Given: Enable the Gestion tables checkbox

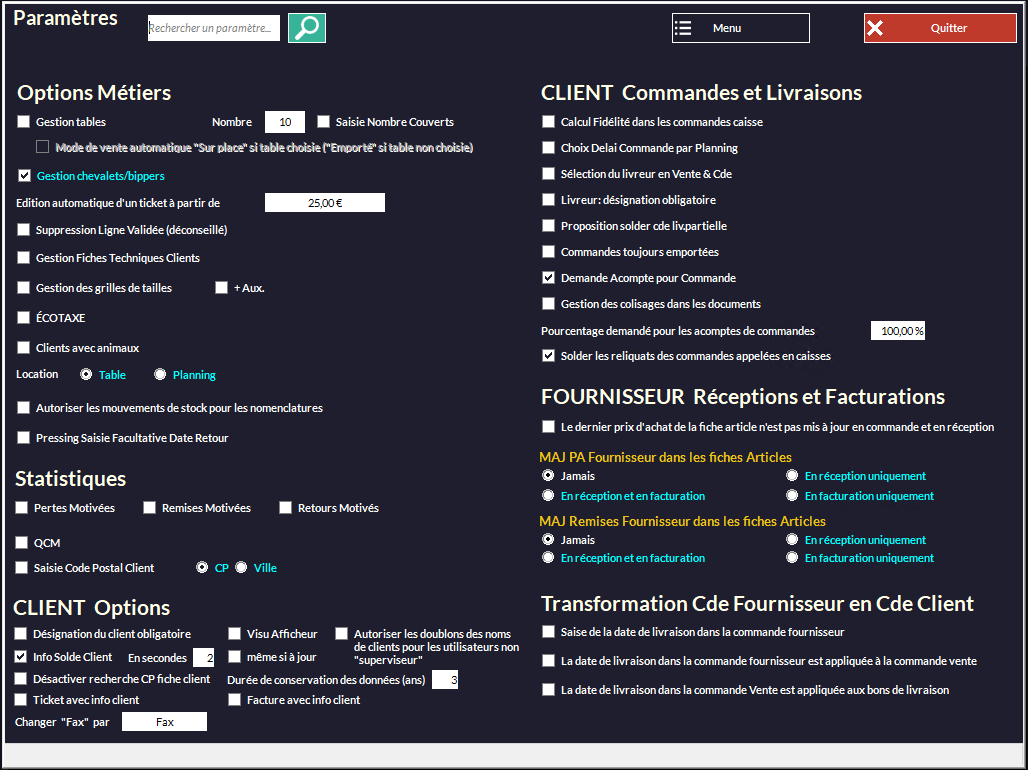Looking at the screenshot, I should pyautogui.click(x=24, y=122).
